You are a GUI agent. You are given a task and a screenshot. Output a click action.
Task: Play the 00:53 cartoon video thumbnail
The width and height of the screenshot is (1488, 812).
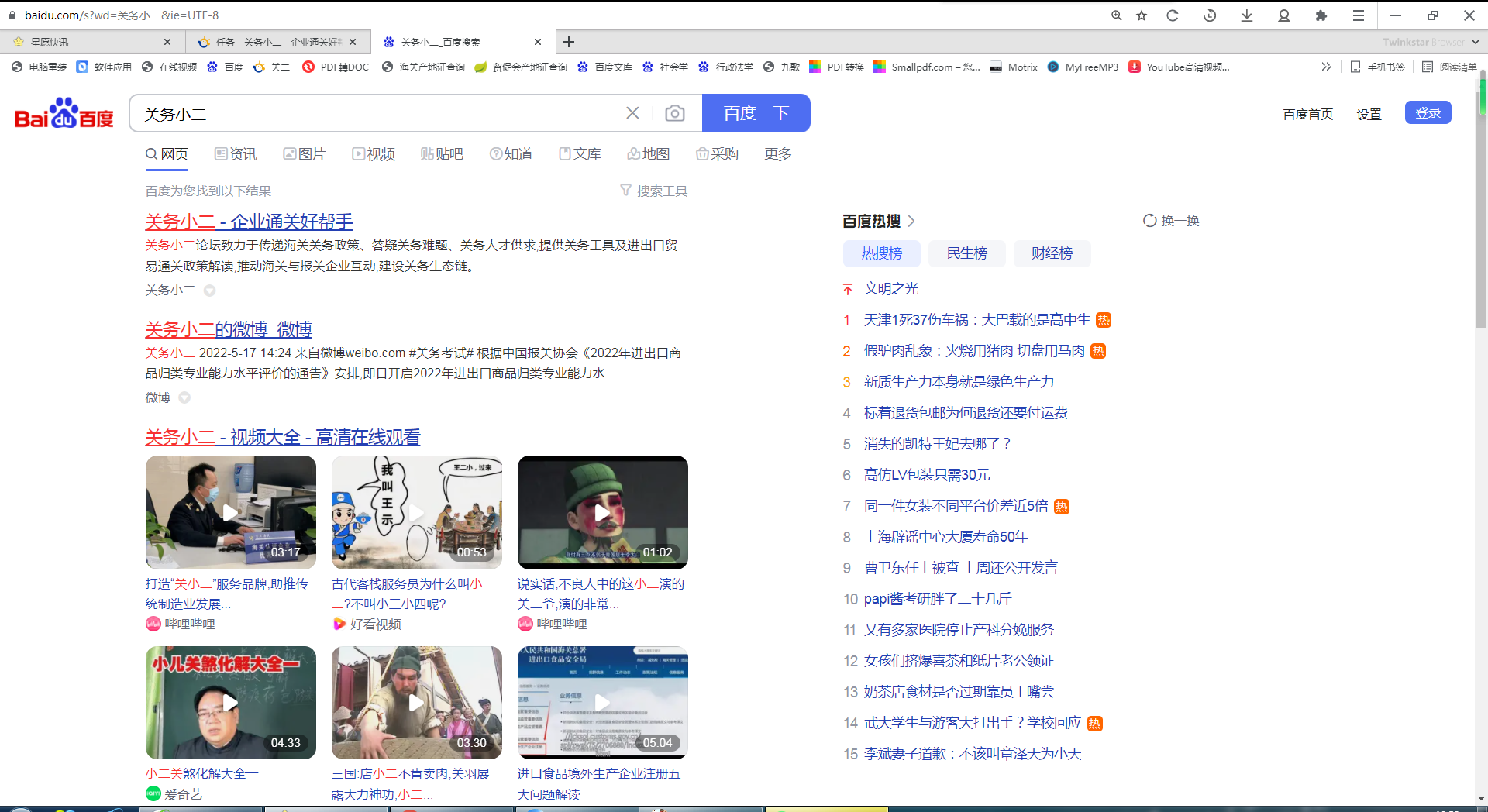417,512
